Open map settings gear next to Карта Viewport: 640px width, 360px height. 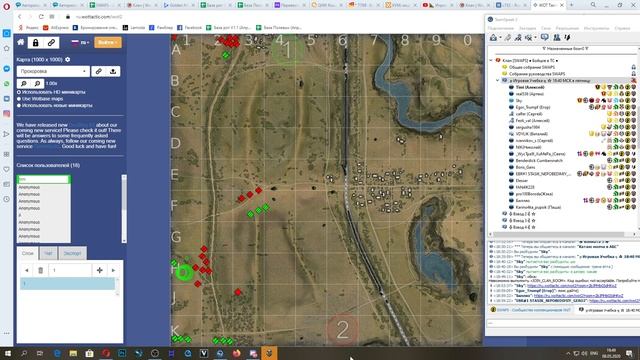(x=68, y=60)
